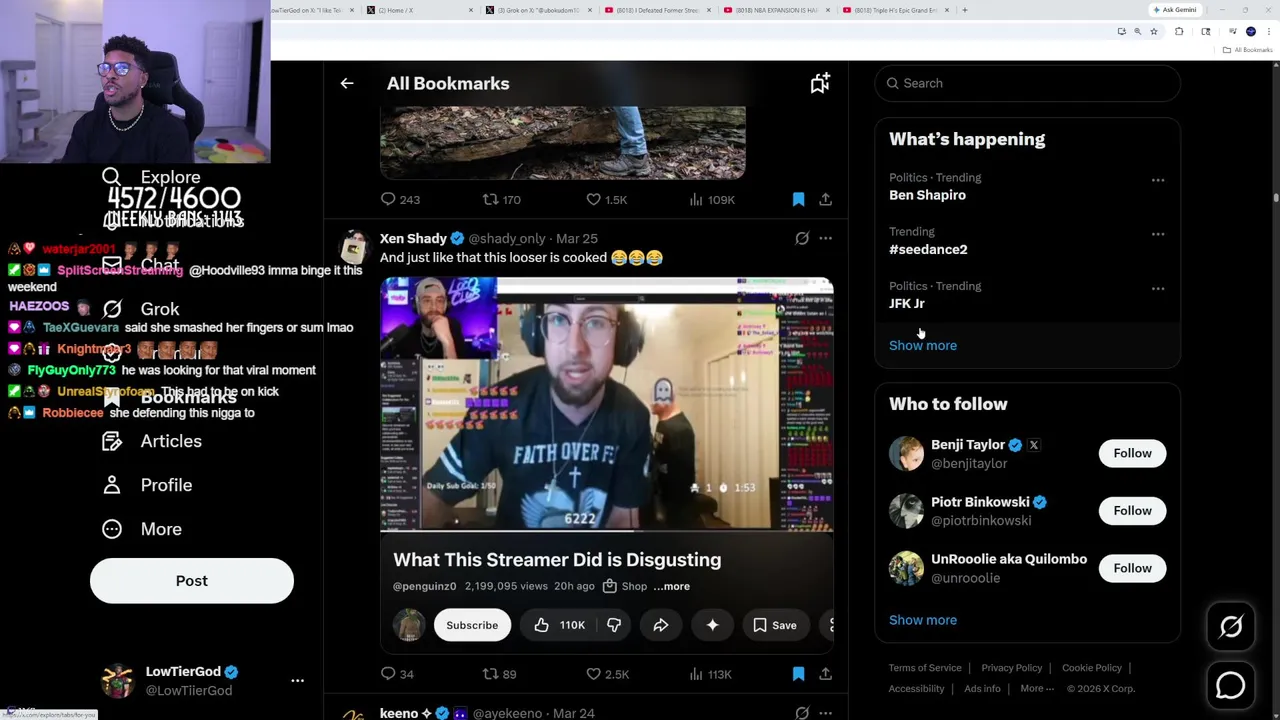Open the JFK Jr trending topic

click(907, 303)
